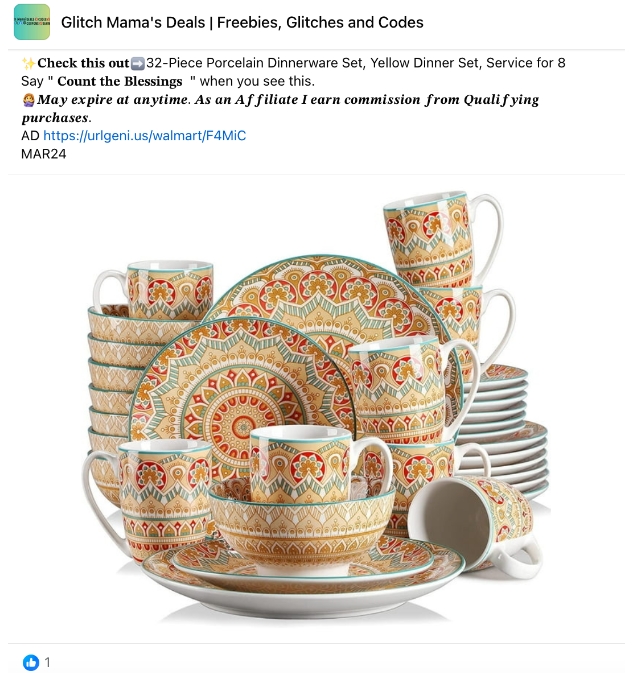This screenshot has width=638, height=673.
Task: Click the woman emoji before May expire
Action: tap(28, 100)
